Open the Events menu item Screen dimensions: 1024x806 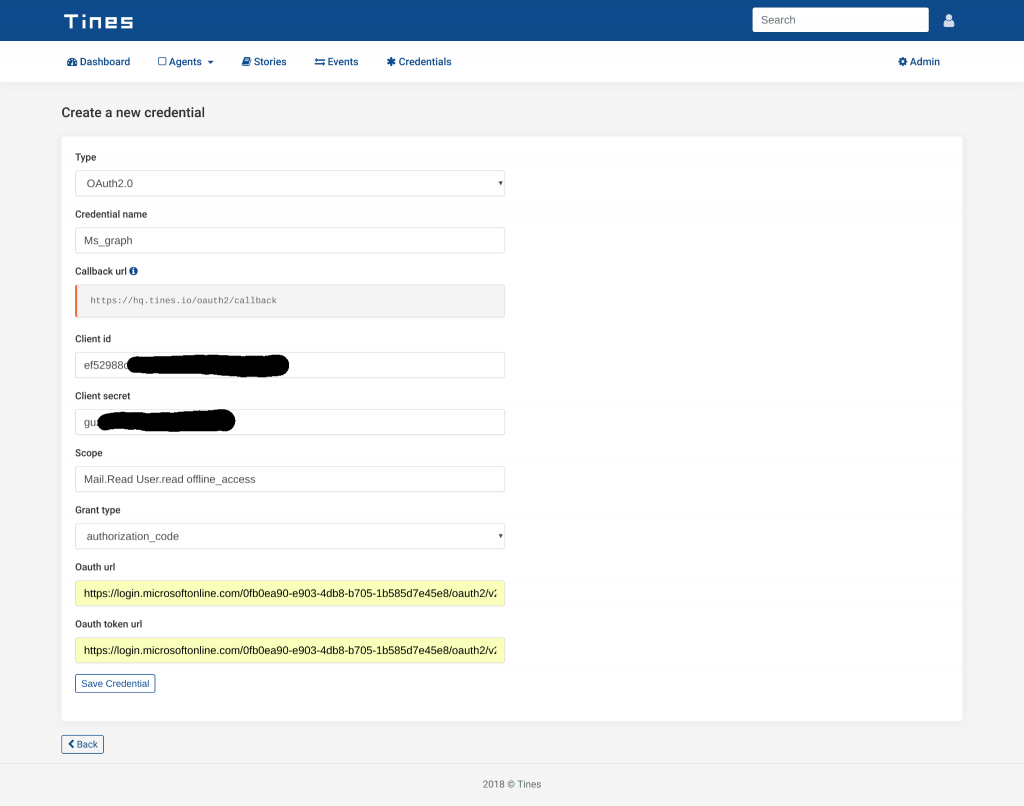point(336,62)
